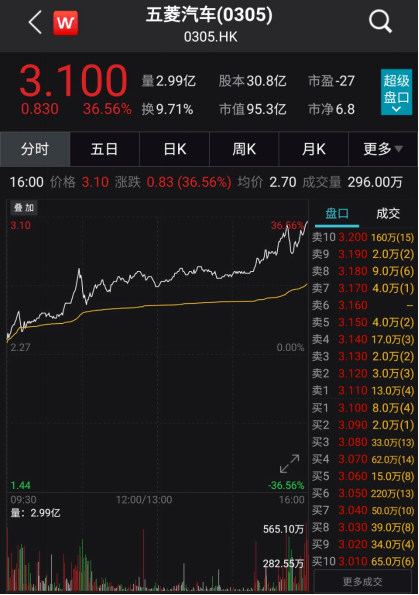This screenshot has width=419, height=595.
Task: Open the 更多 chart period dropdown
Action: (x=383, y=149)
